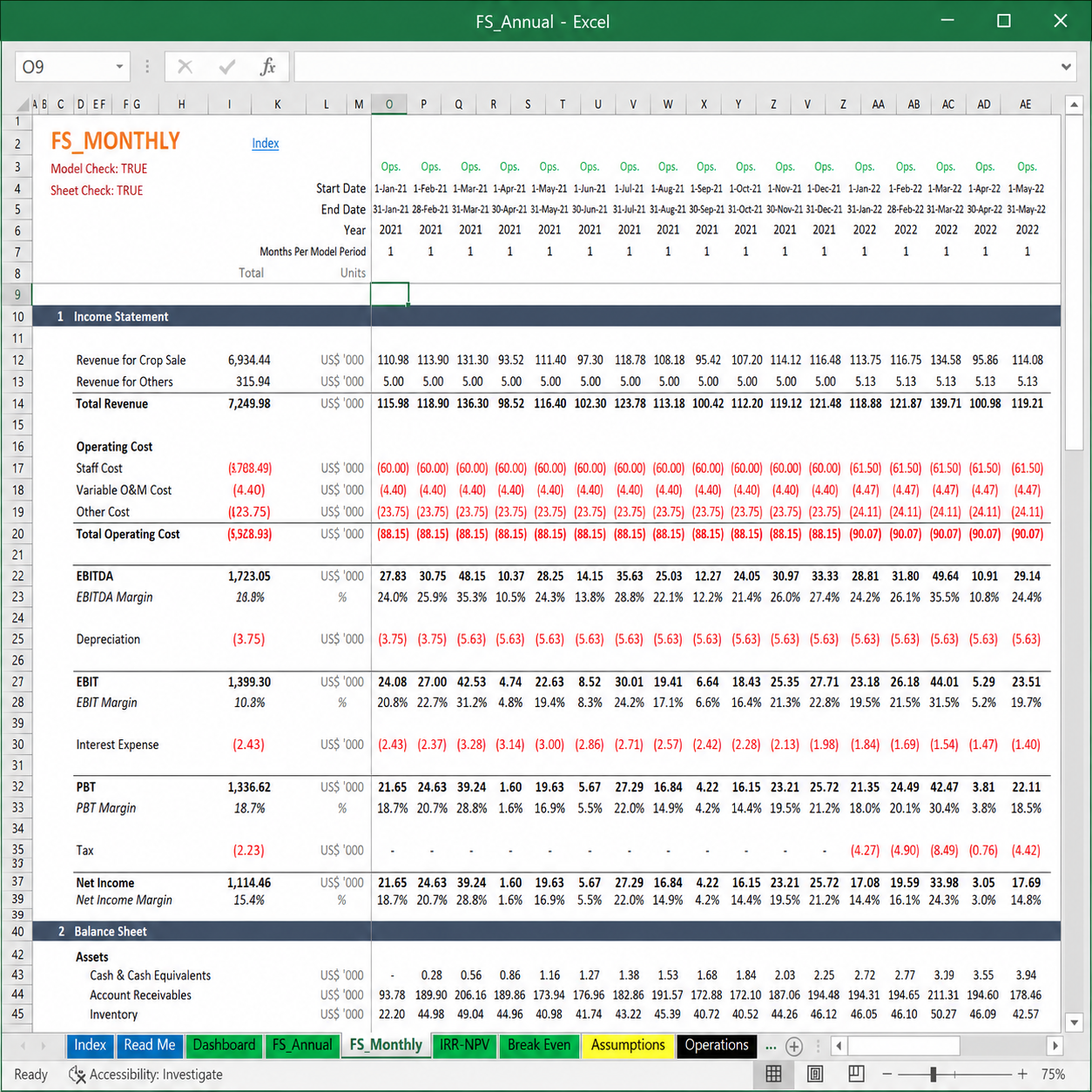This screenshot has height=1092, width=1092.
Task: Click the Name Box showing O9
Action: coord(64,67)
